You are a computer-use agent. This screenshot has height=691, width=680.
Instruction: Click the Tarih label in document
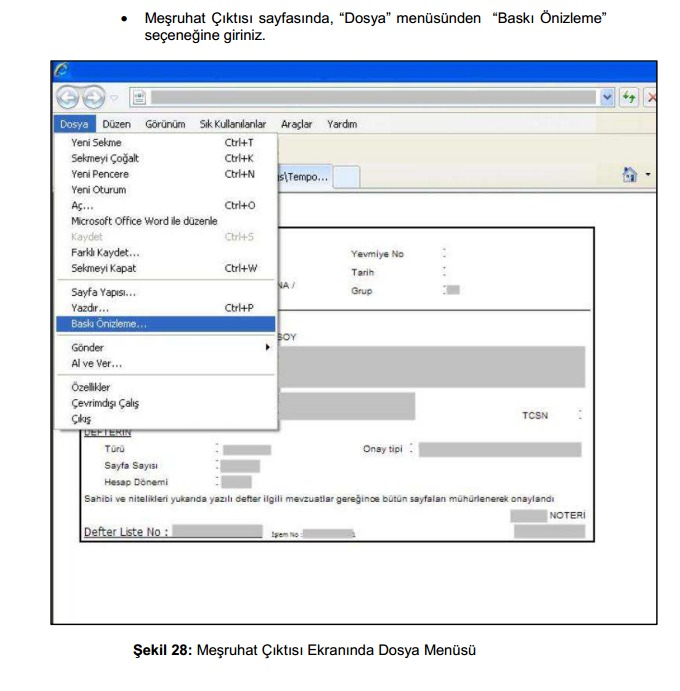363,272
